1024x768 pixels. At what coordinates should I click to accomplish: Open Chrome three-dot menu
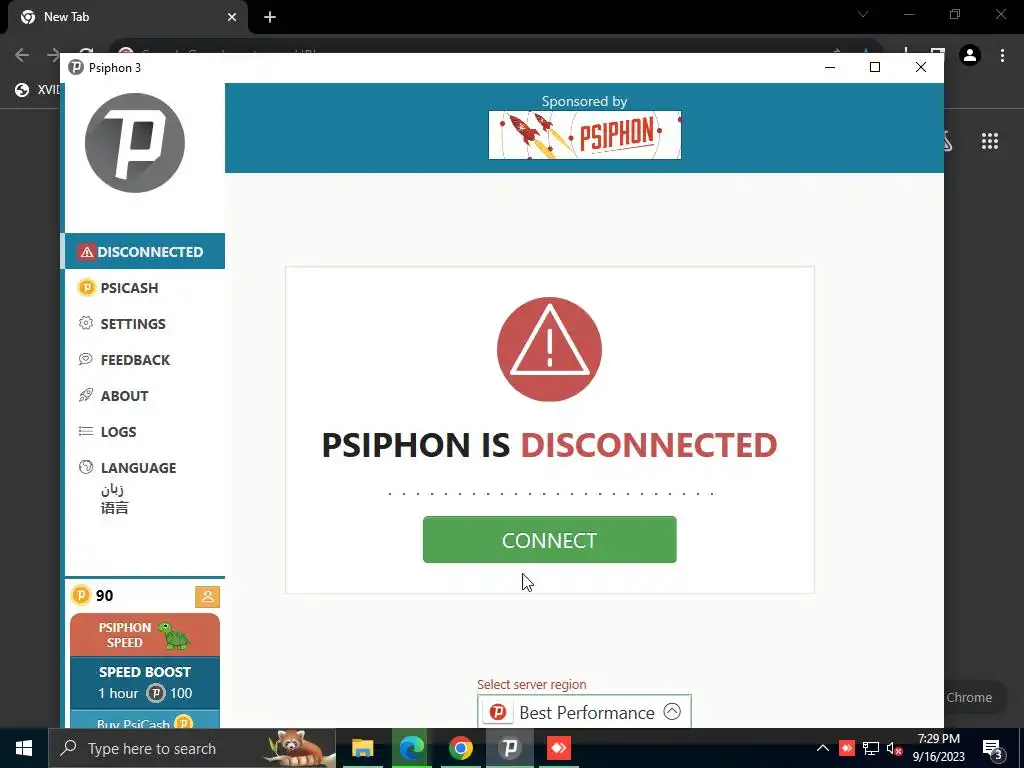1002,56
